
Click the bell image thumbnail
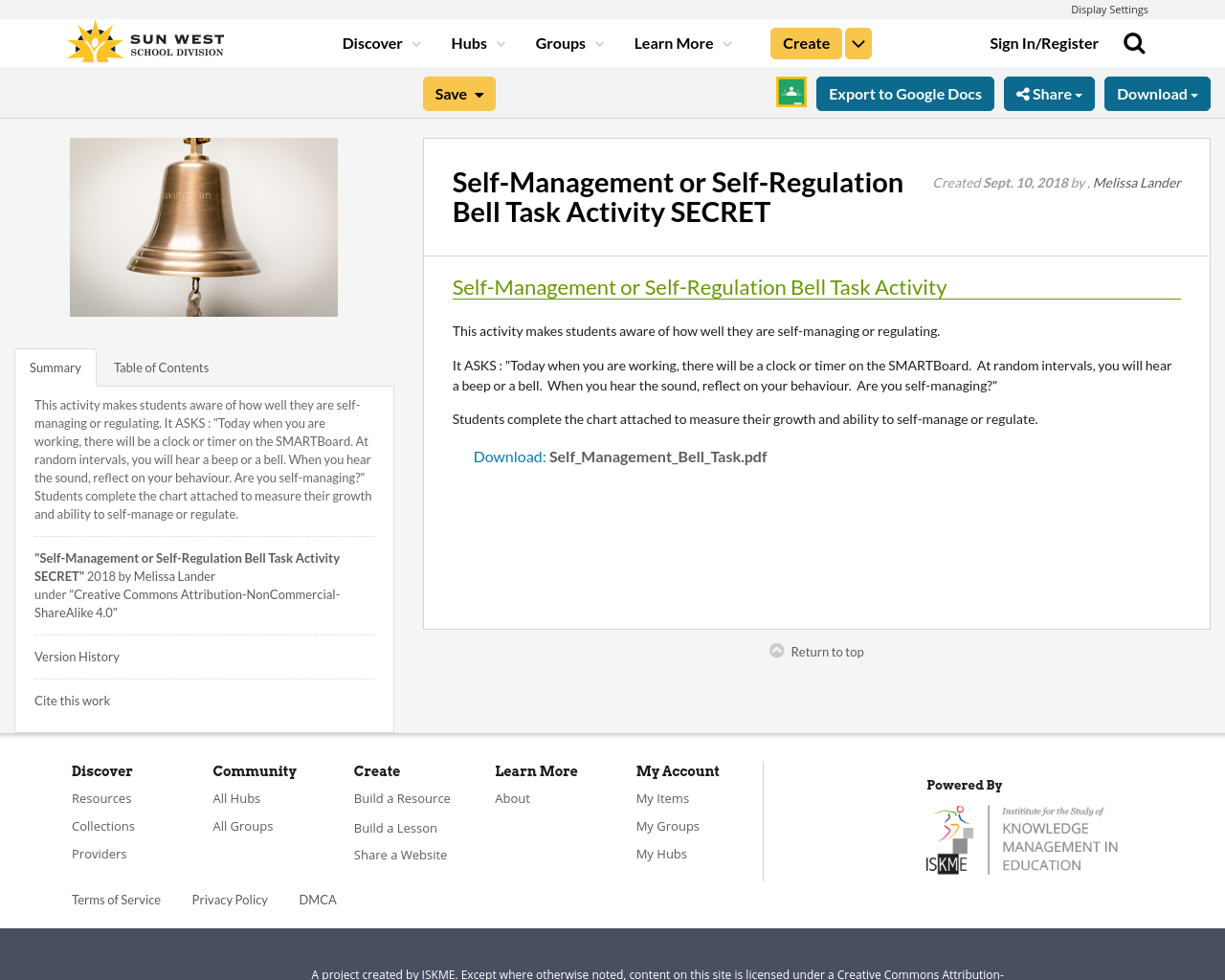click(204, 226)
